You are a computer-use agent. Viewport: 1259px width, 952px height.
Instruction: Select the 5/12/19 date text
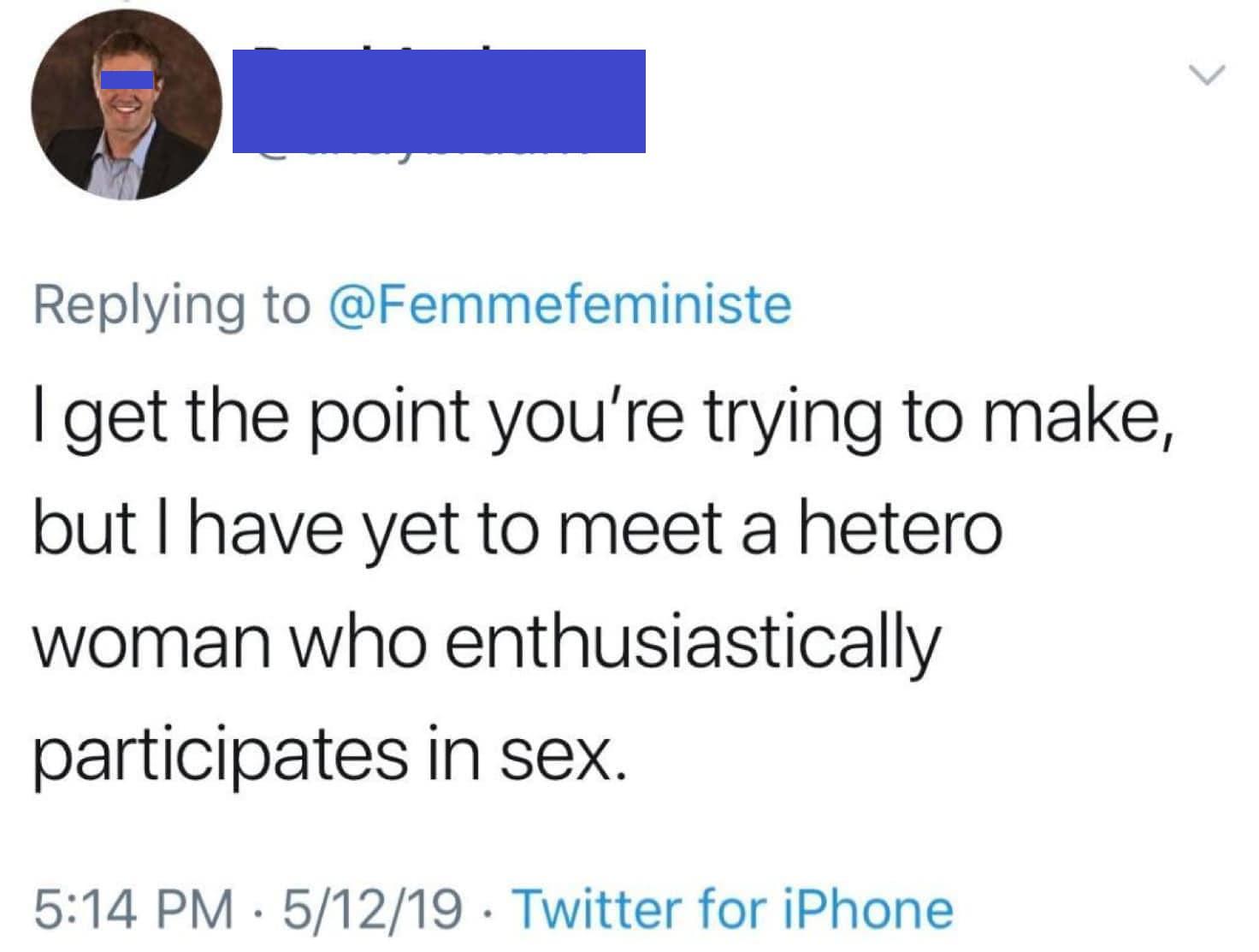tap(375, 908)
